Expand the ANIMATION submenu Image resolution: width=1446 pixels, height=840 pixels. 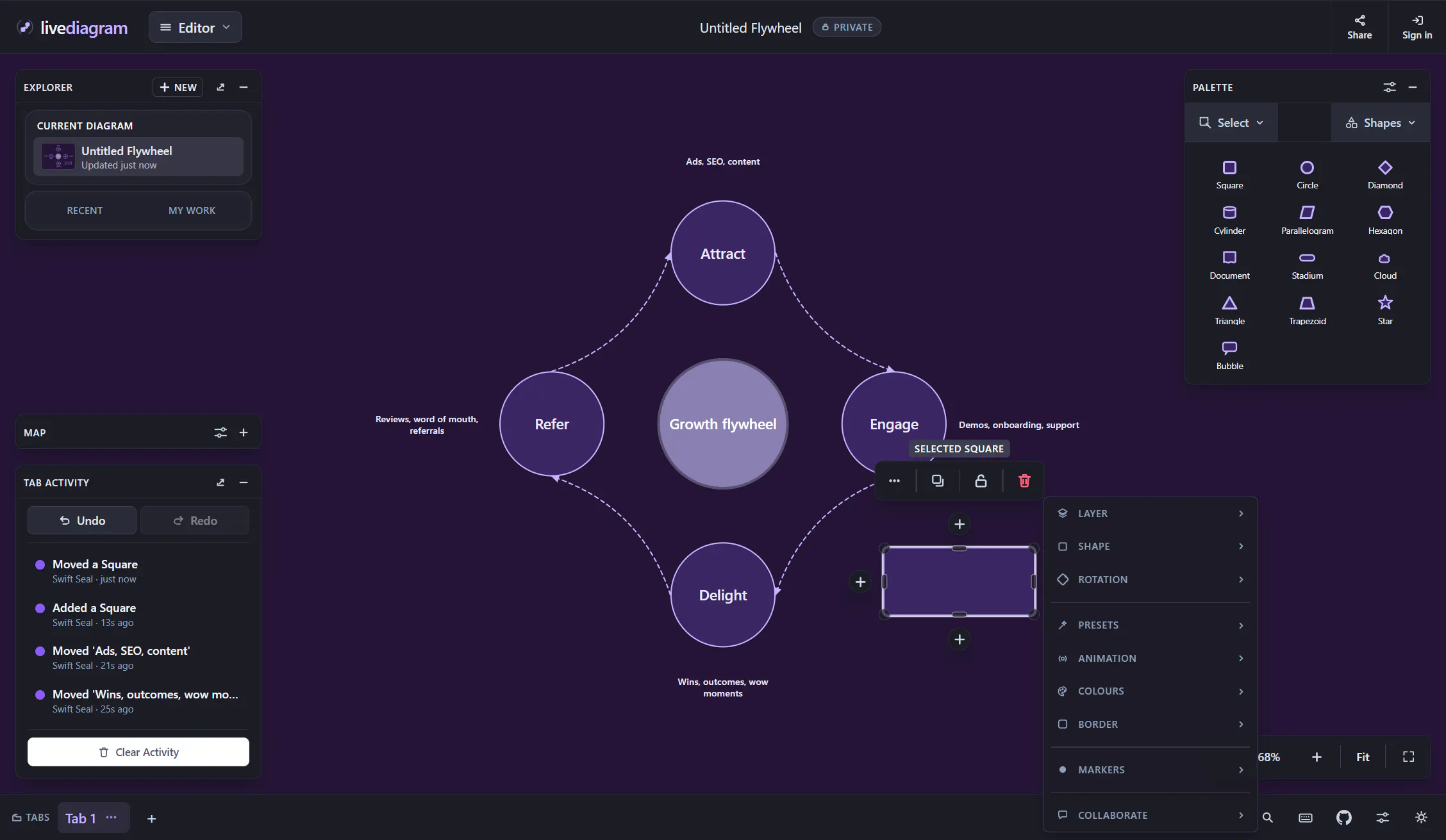1151,658
